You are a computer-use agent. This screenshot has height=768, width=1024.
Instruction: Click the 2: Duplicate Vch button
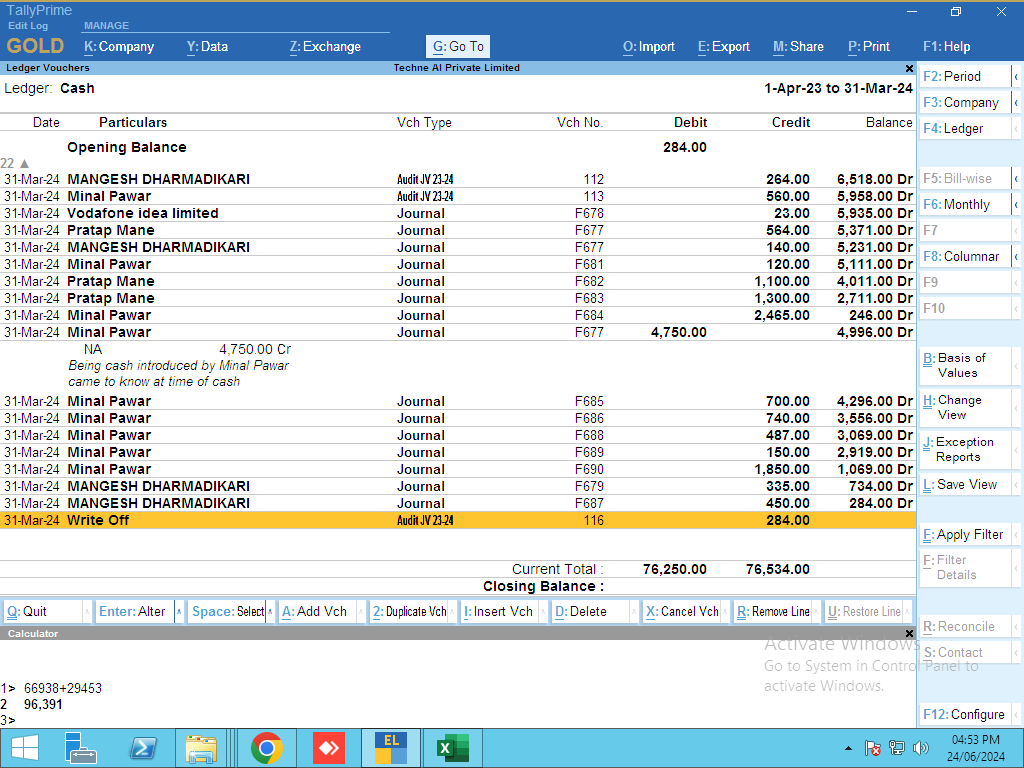409,612
